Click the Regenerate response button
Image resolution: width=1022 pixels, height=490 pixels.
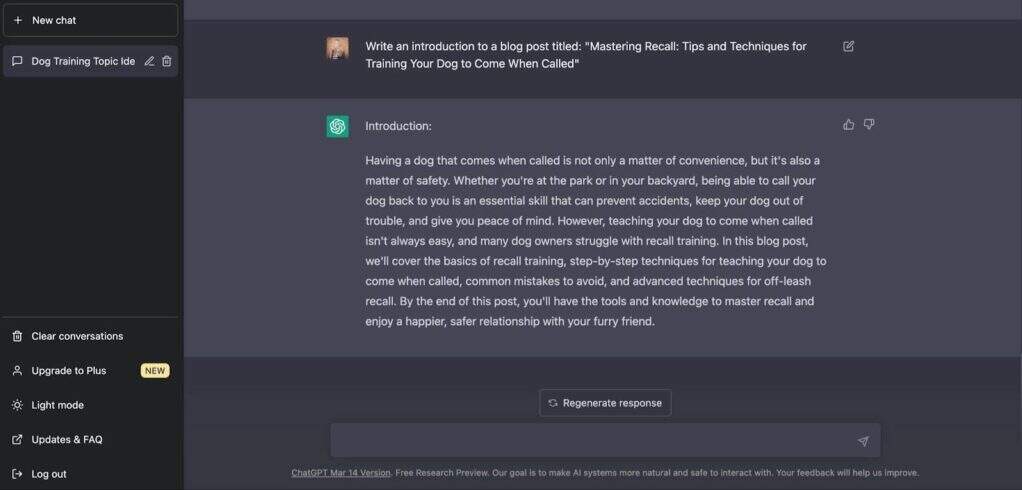605,403
